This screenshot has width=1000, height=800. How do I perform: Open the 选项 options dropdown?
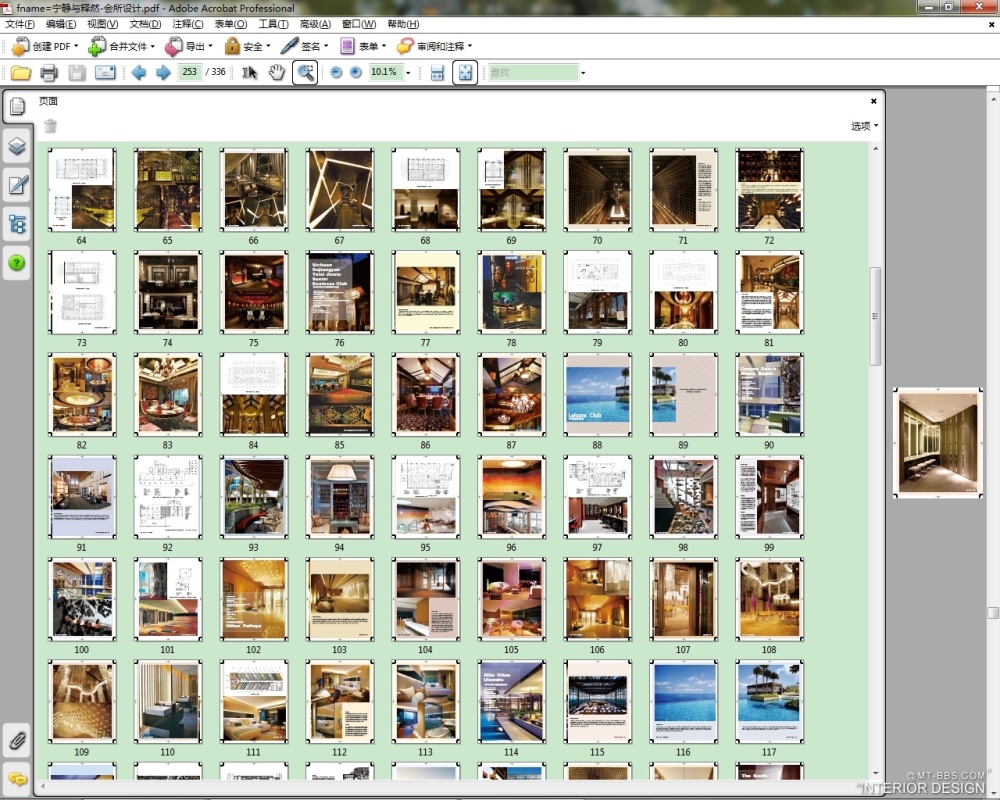point(864,126)
